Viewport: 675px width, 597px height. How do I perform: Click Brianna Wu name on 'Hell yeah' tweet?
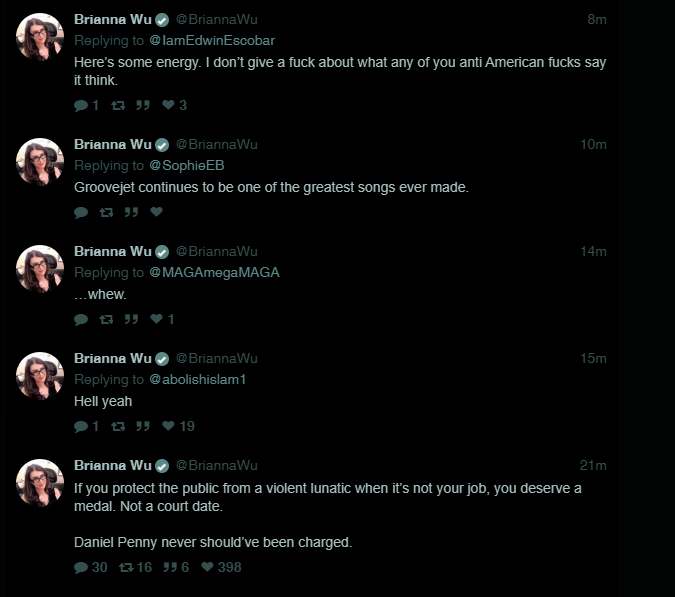[x=113, y=358]
